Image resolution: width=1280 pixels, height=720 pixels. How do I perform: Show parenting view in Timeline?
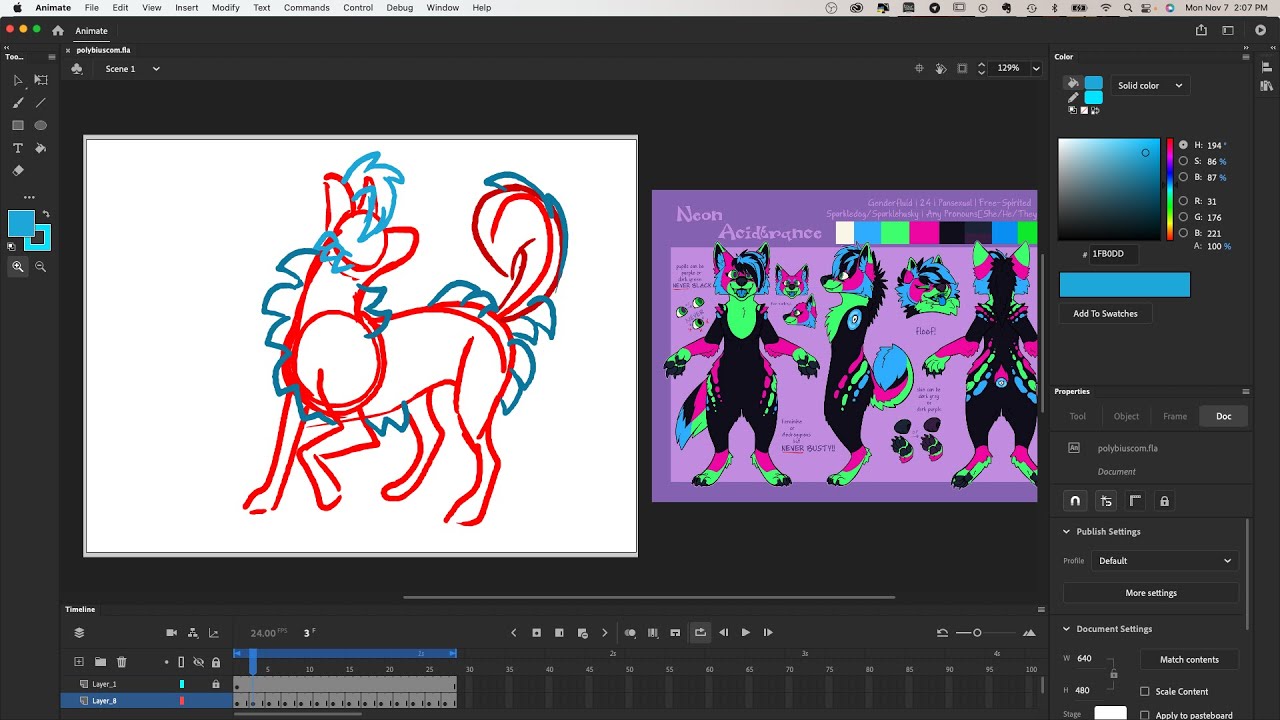point(192,633)
